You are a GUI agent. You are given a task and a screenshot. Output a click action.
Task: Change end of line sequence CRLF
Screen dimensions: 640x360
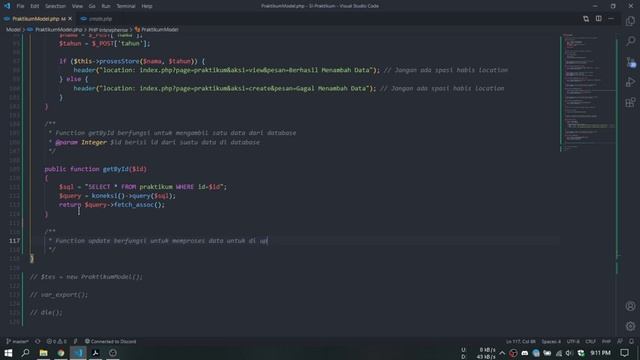point(590,341)
